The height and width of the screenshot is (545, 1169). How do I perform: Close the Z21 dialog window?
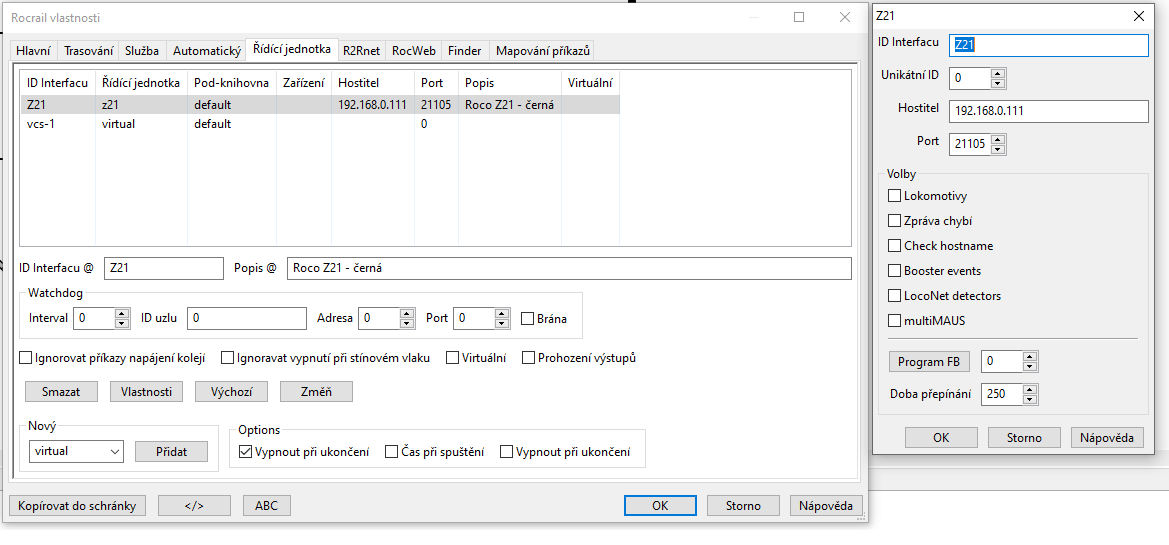coord(1138,16)
